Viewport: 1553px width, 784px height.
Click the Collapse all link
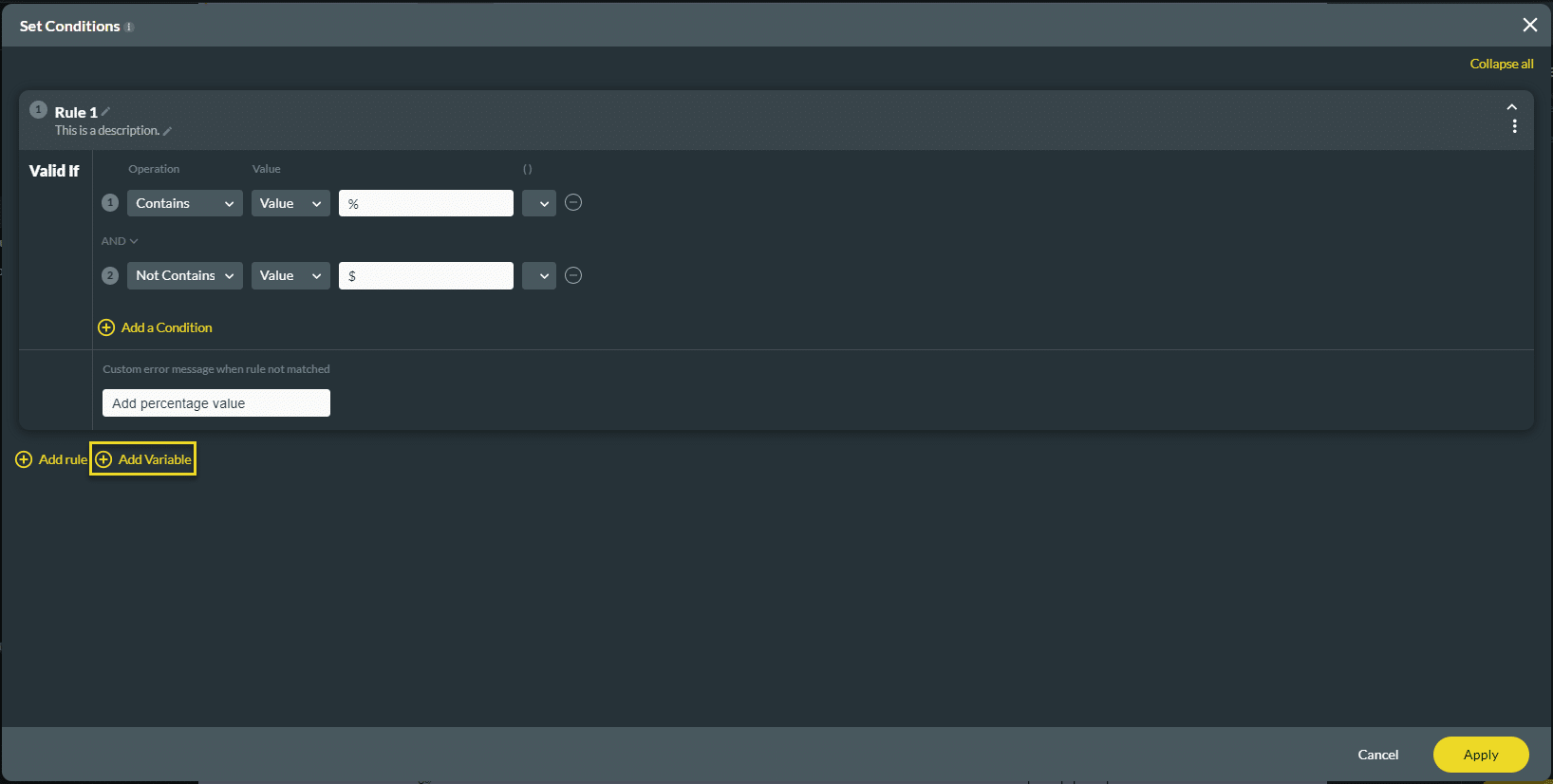tap(1501, 63)
